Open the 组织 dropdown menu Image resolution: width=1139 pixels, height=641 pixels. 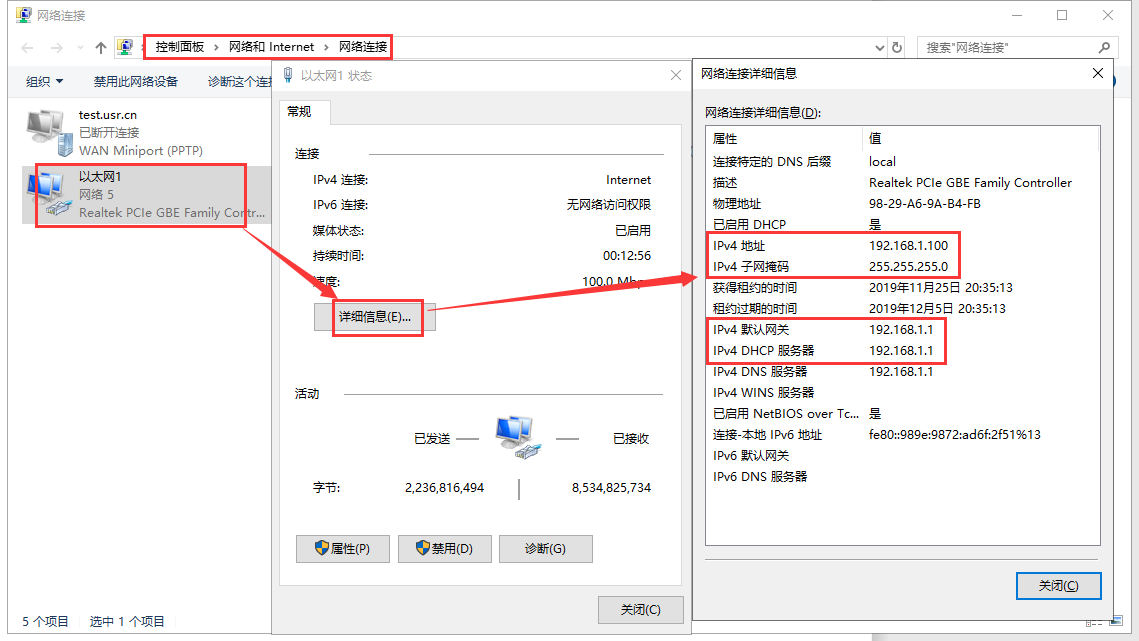[x=44, y=82]
